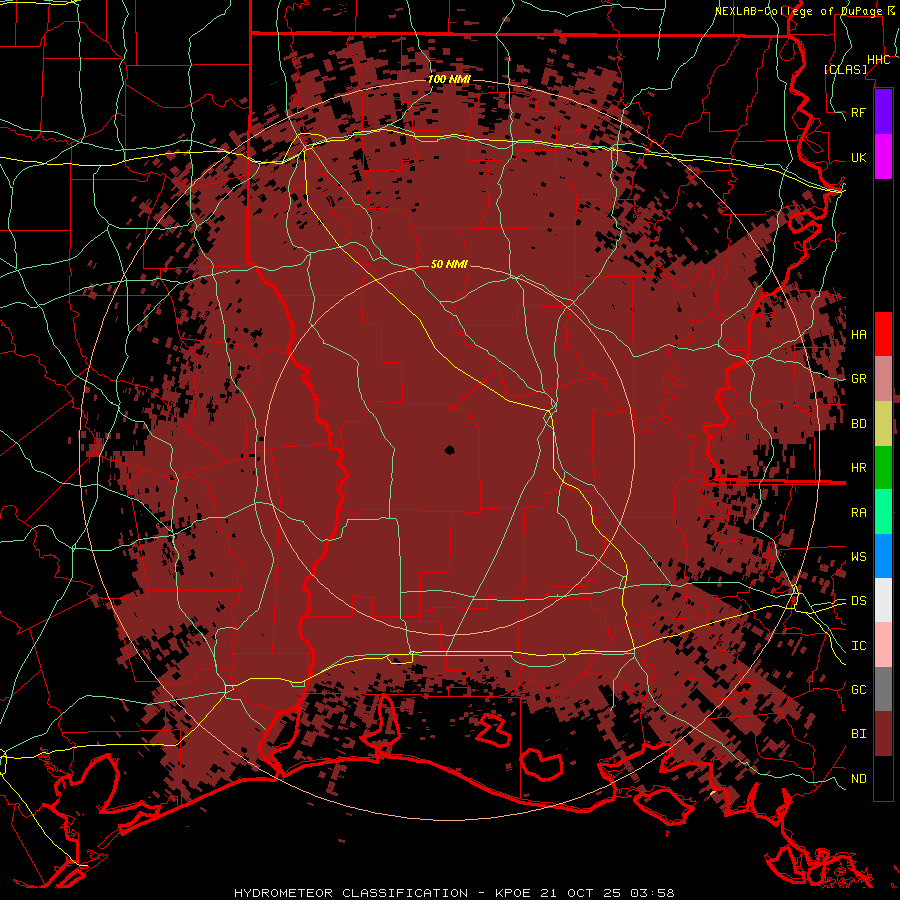Click the GR legend label

859,379
